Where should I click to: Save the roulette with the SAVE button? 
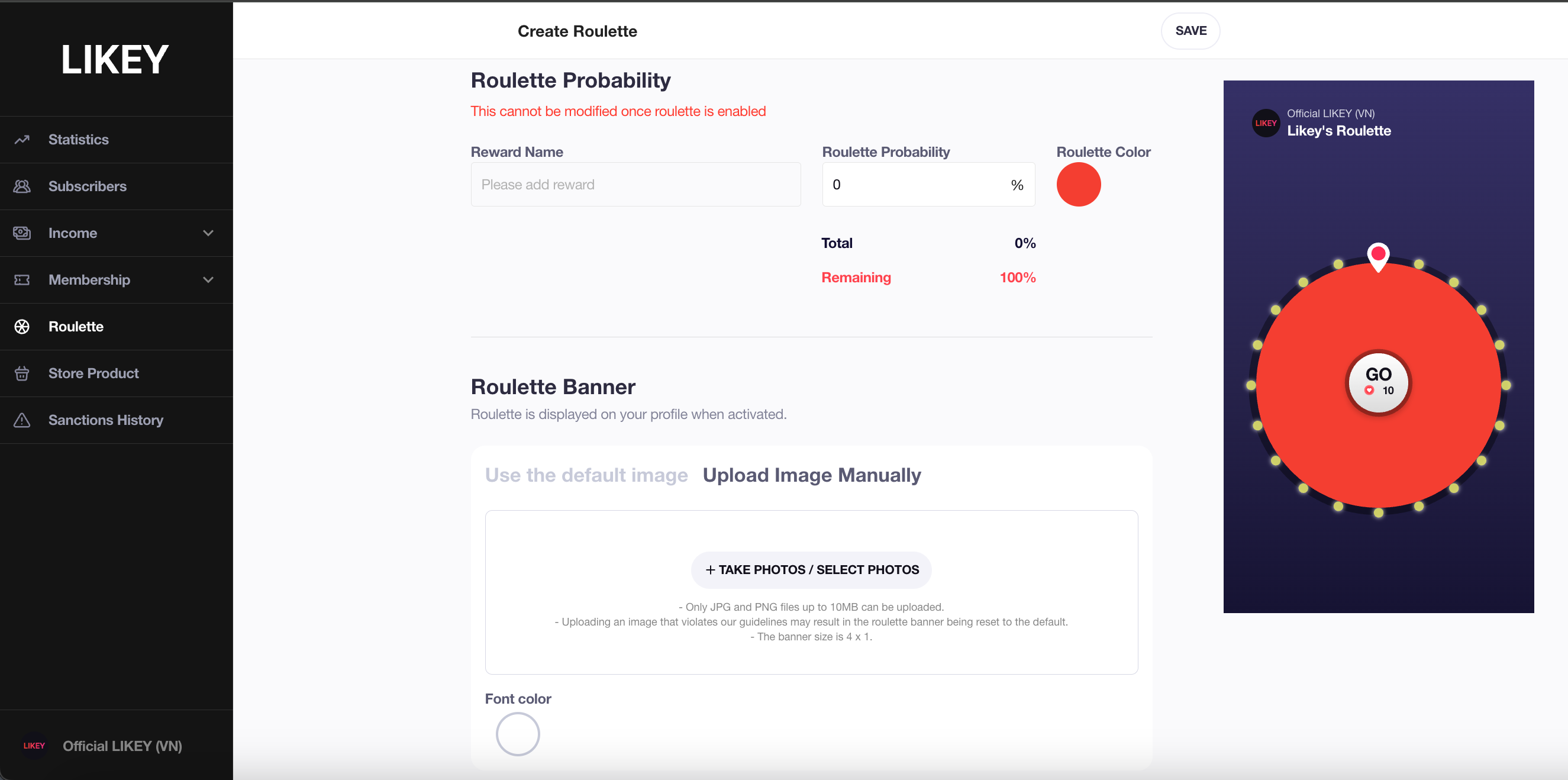1190,31
